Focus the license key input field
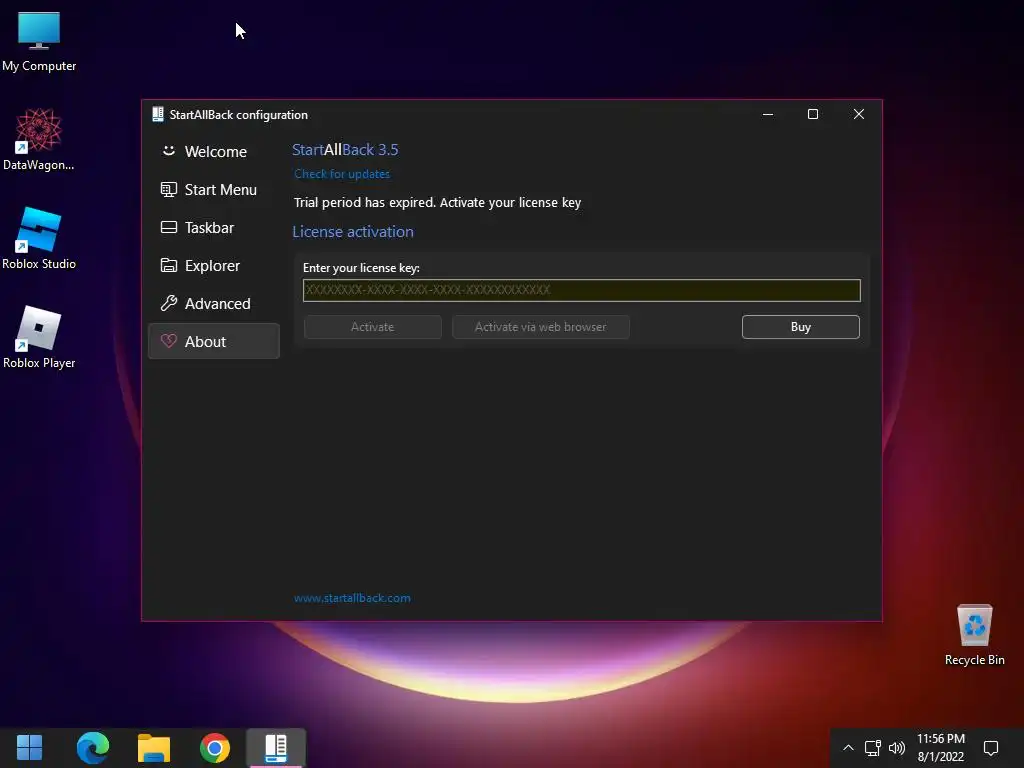1024x768 pixels. pyautogui.click(x=581, y=290)
